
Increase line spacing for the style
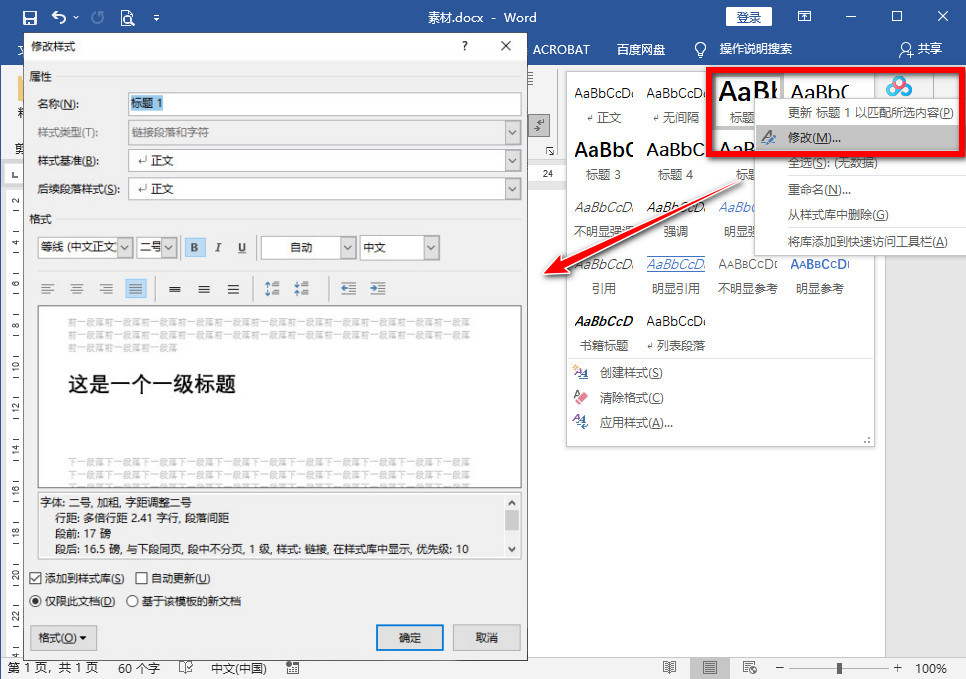(x=272, y=287)
